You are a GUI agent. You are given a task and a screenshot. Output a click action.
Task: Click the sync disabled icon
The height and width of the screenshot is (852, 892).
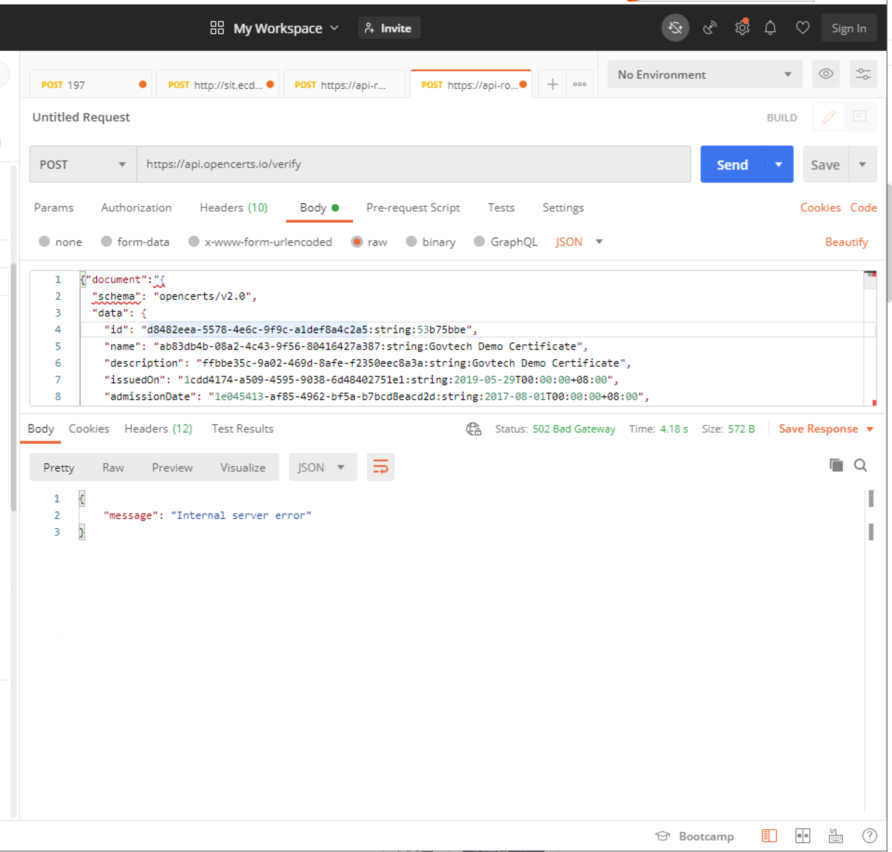point(675,28)
